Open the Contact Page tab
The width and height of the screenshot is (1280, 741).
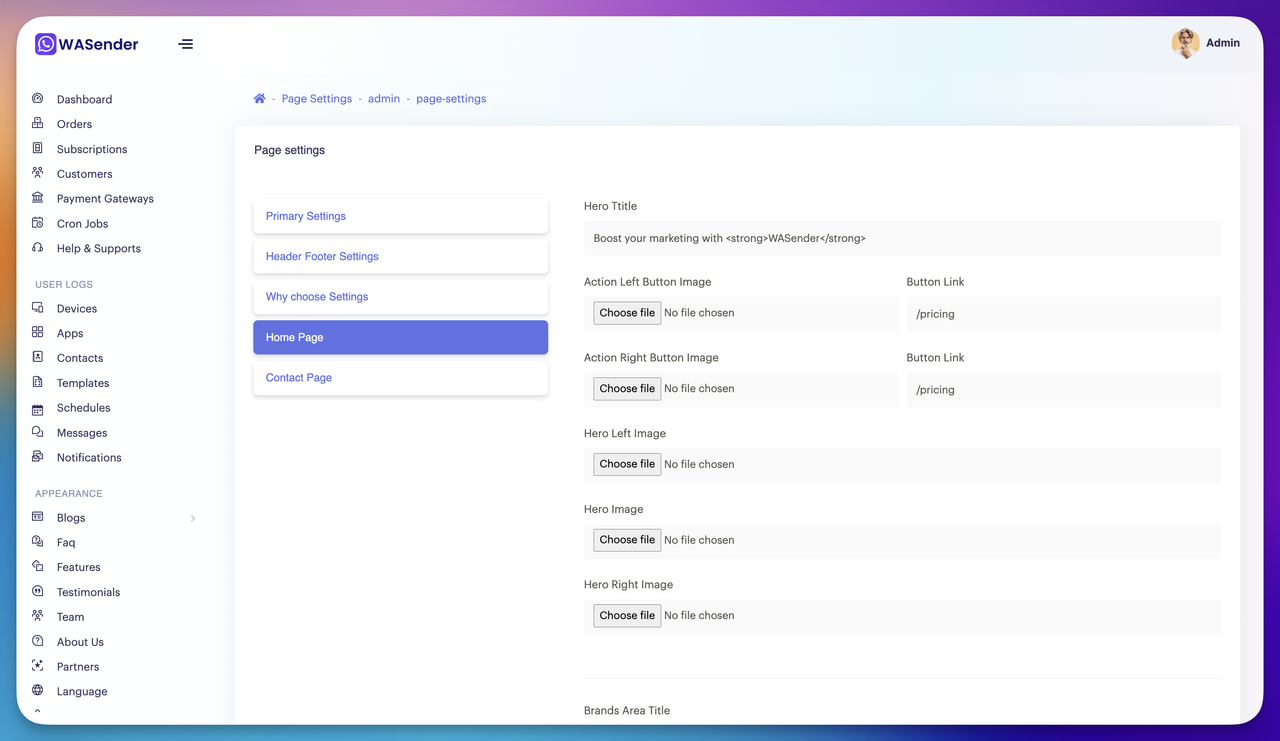(401, 378)
